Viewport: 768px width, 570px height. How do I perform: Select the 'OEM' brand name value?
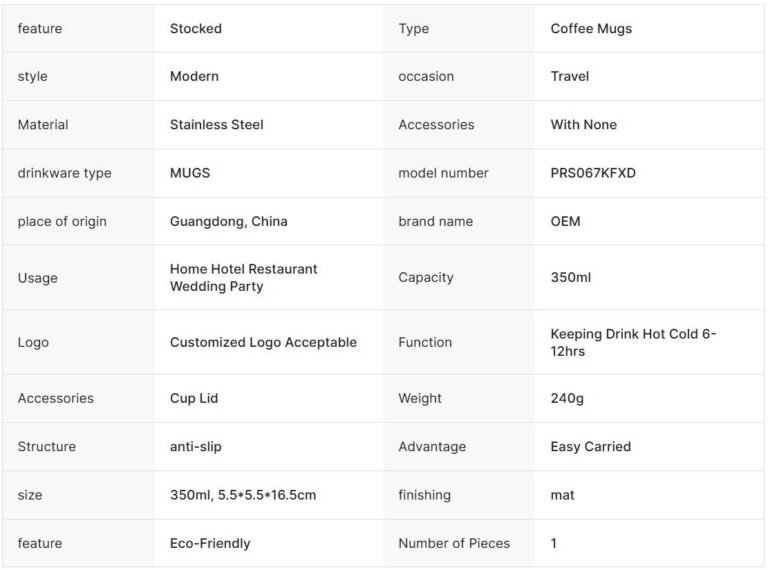565,221
